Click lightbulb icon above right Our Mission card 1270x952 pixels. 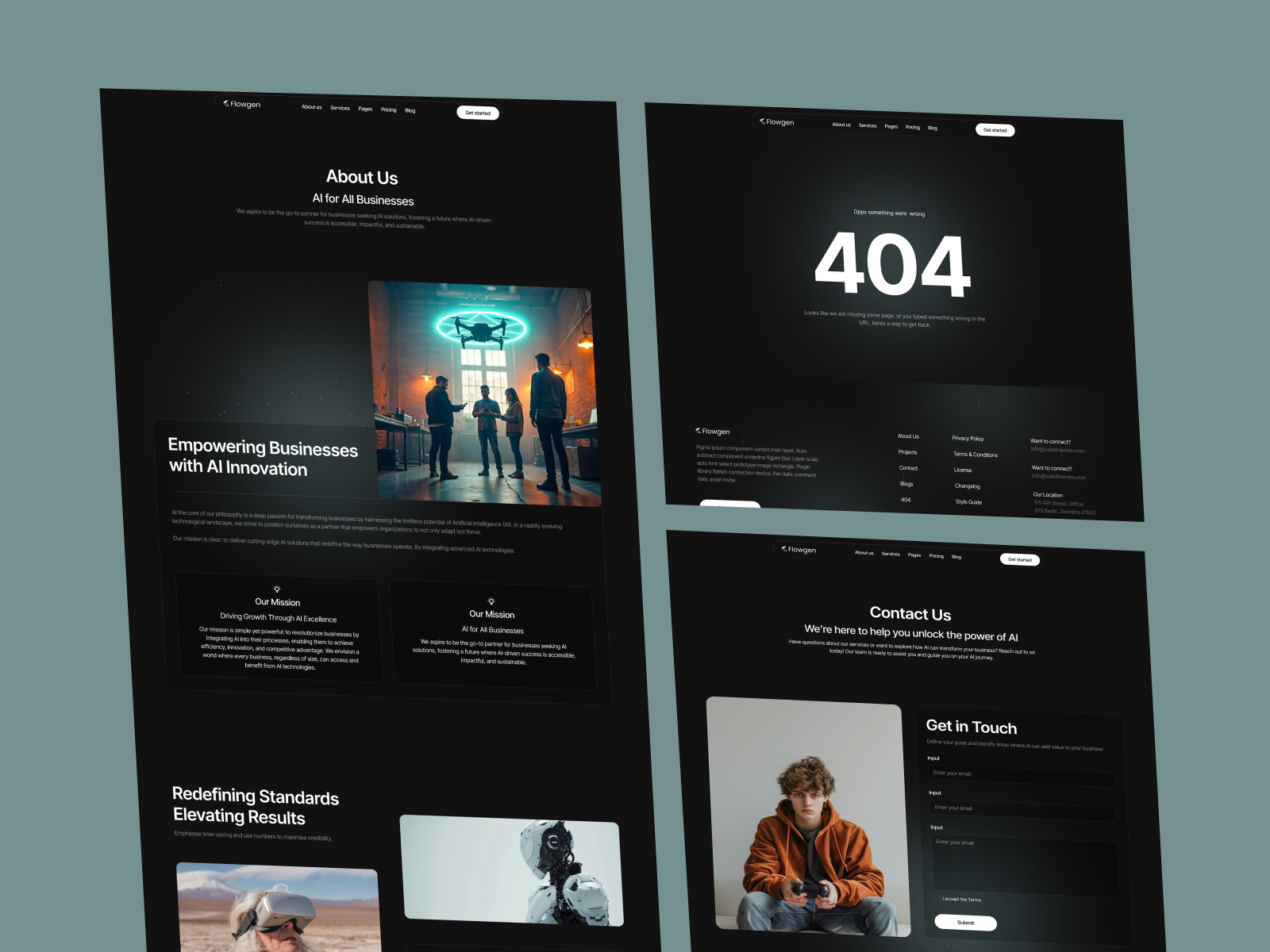tap(491, 601)
